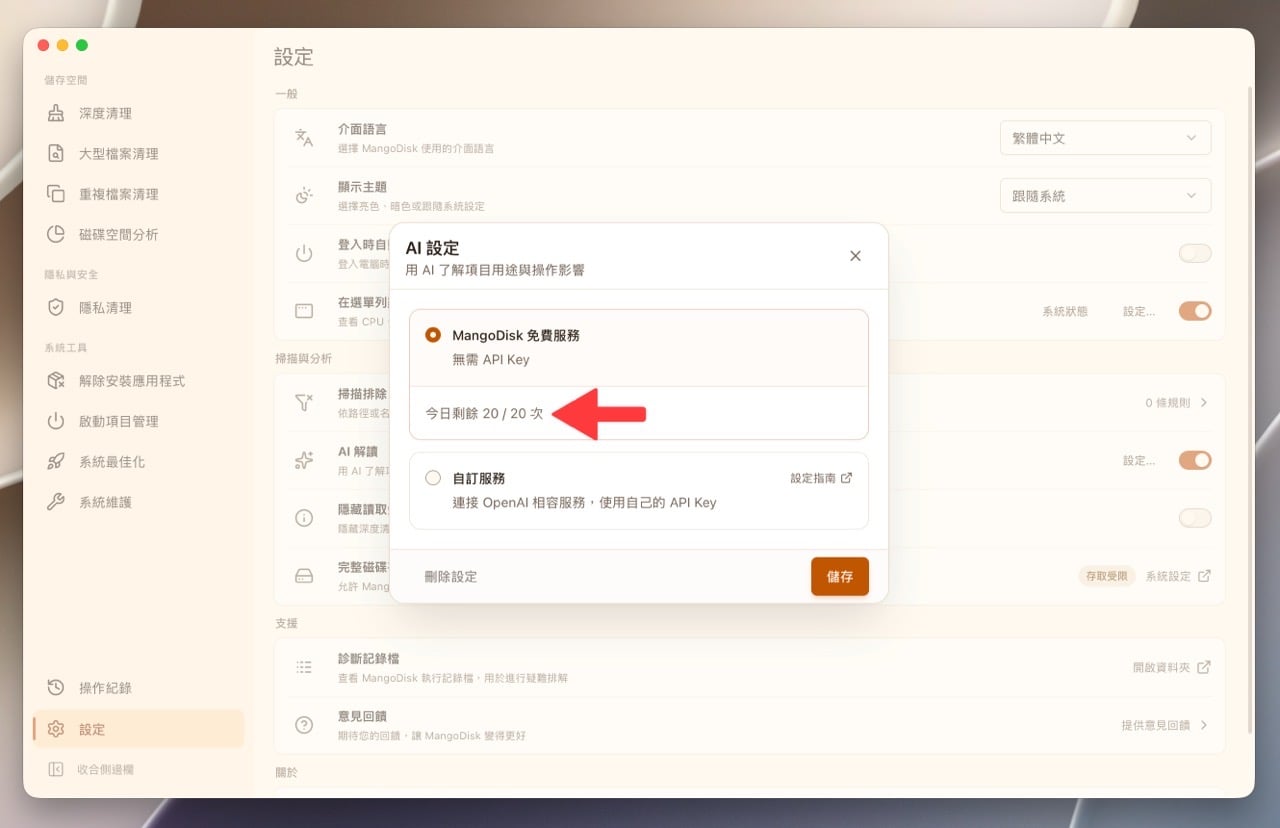Toggle the menu bar 系統狀態 switch
This screenshot has width=1280, height=828.
click(1195, 311)
